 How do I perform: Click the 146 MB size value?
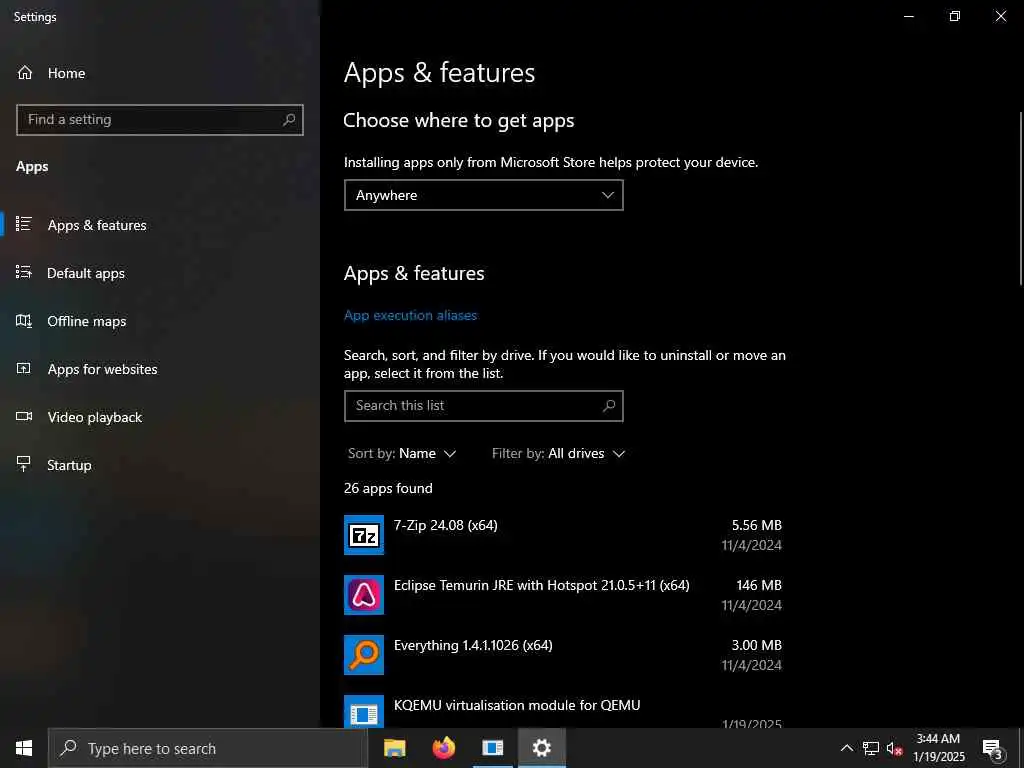click(758, 585)
